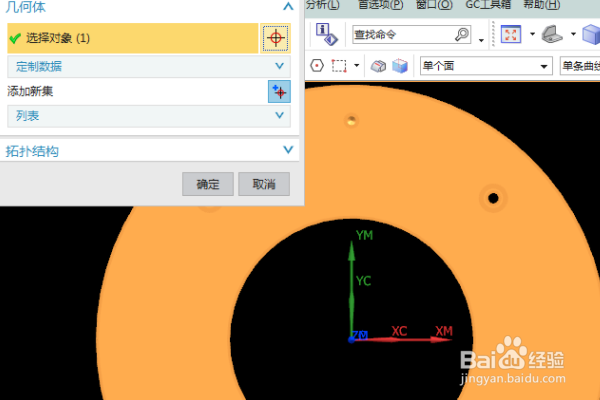Click the 查找命令 search field
The image size is (600, 400).
(x=411, y=35)
